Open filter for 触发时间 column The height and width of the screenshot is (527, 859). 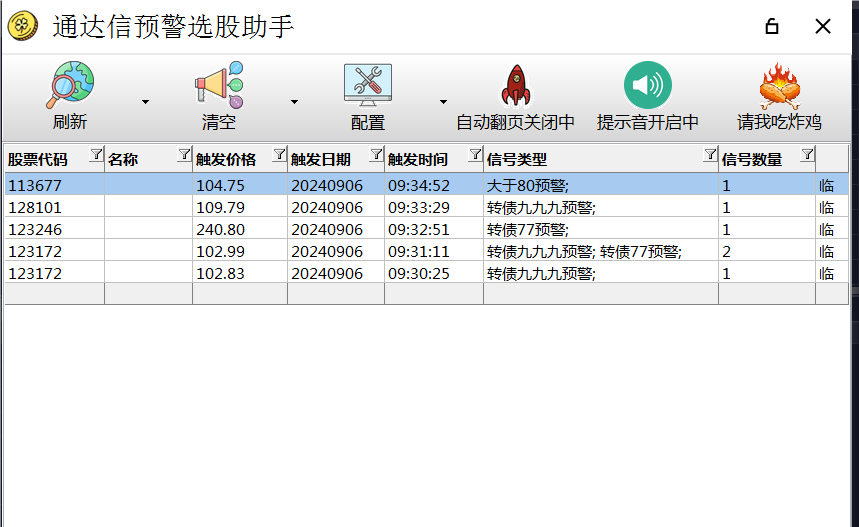(x=475, y=154)
